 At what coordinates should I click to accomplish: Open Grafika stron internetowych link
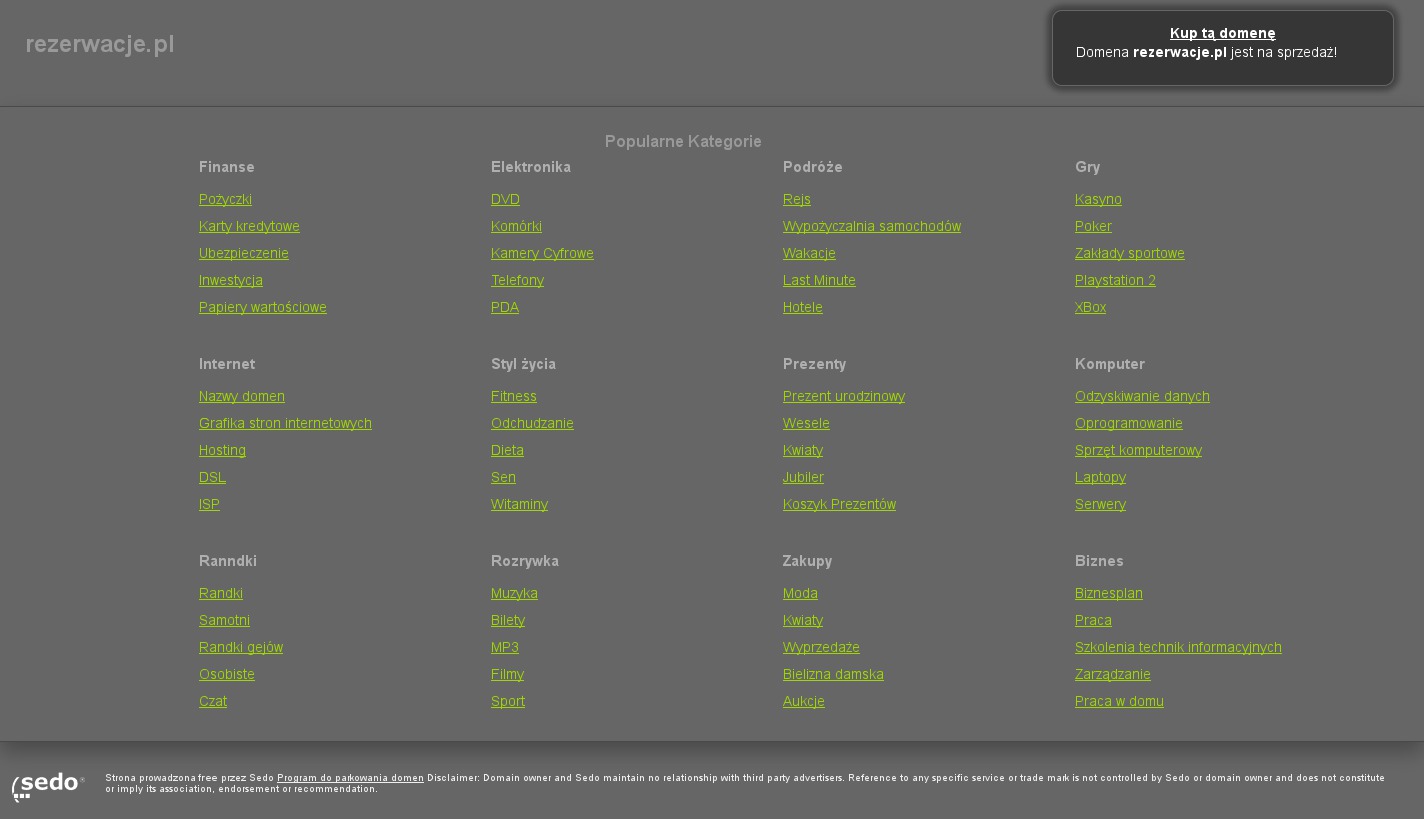(x=285, y=423)
